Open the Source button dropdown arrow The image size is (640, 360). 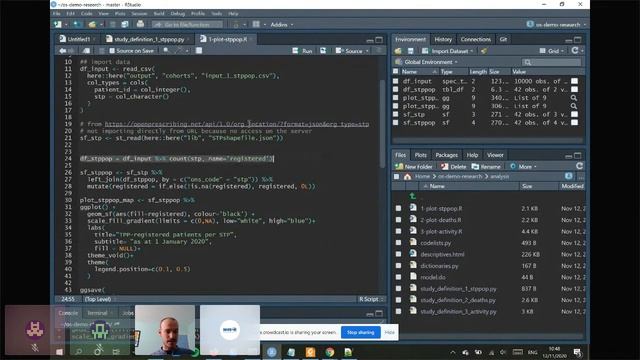click(x=367, y=51)
